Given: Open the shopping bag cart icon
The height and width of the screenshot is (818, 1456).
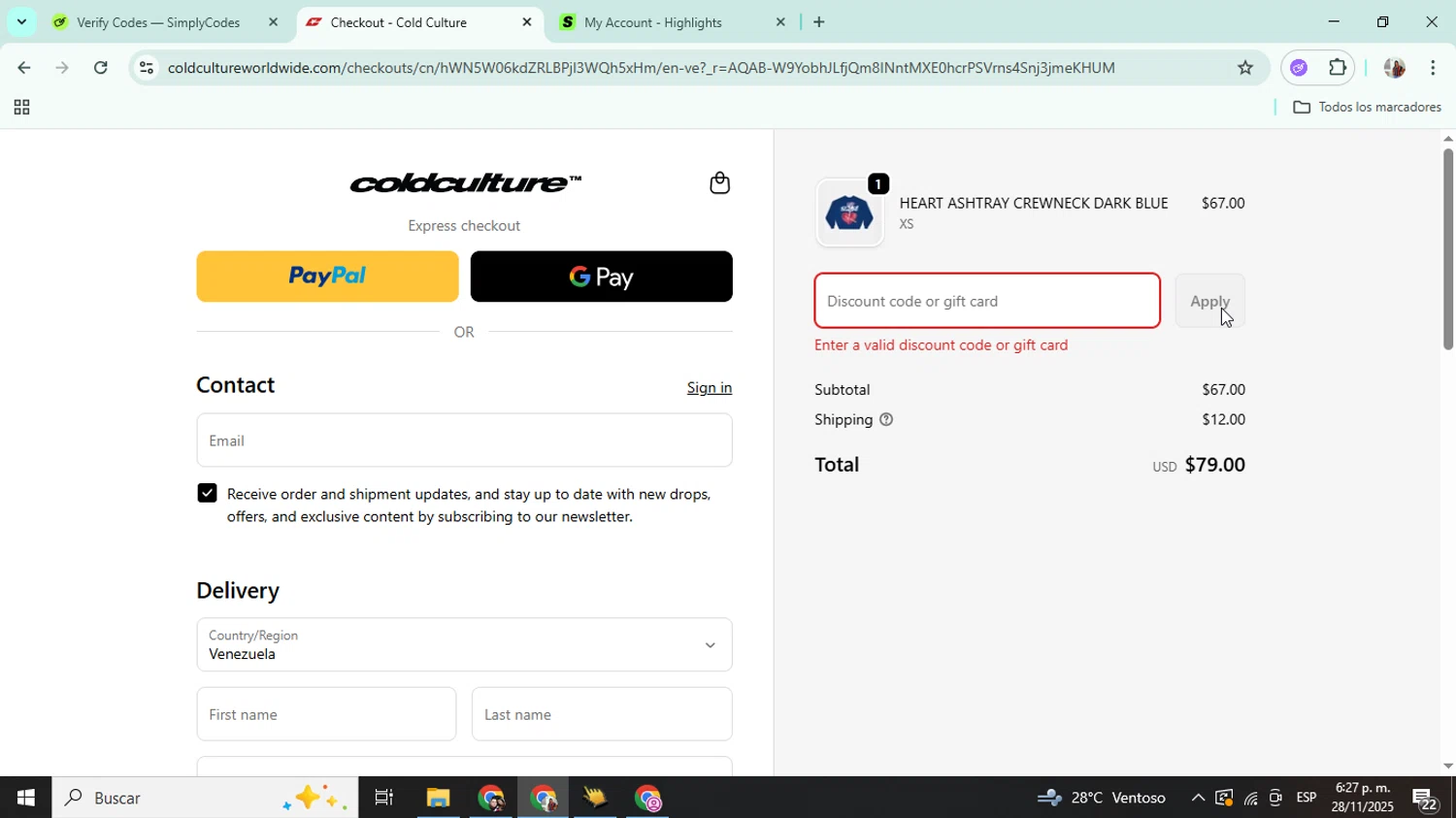Looking at the screenshot, I should 719,182.
